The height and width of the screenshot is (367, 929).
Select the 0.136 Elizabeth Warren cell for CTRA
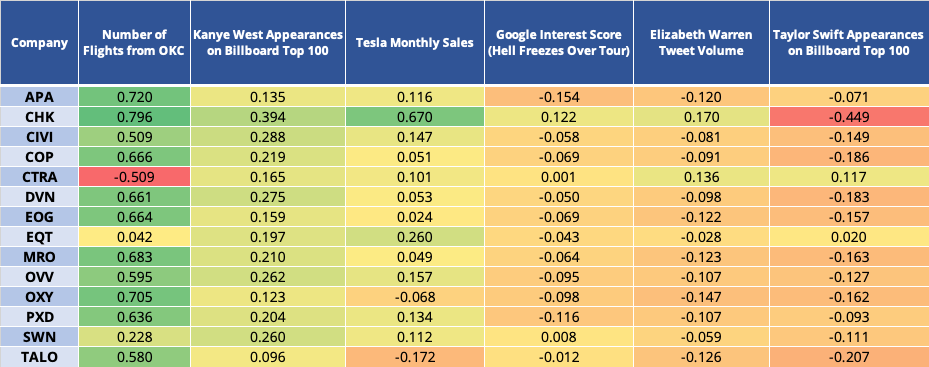tap(701, 177)
